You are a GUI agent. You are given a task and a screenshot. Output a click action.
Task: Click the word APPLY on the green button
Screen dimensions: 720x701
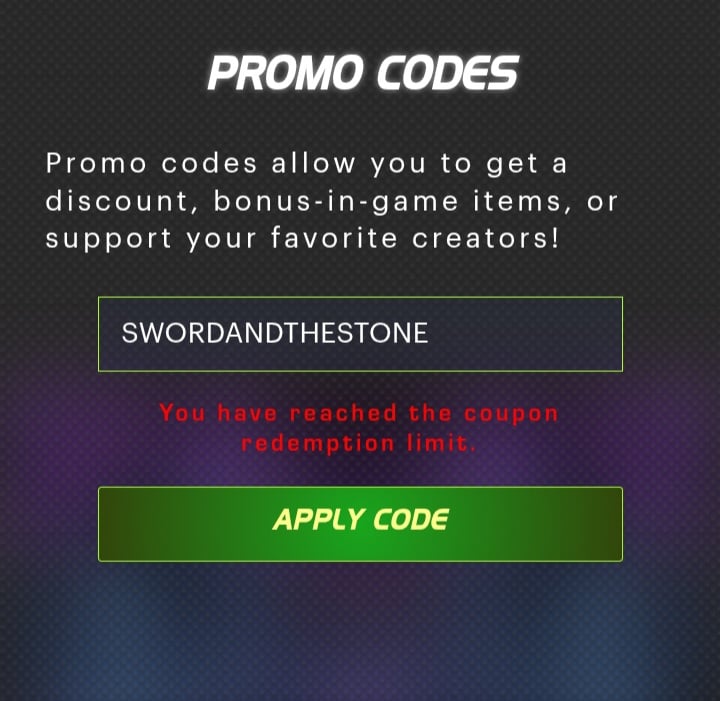pos(318,520)
